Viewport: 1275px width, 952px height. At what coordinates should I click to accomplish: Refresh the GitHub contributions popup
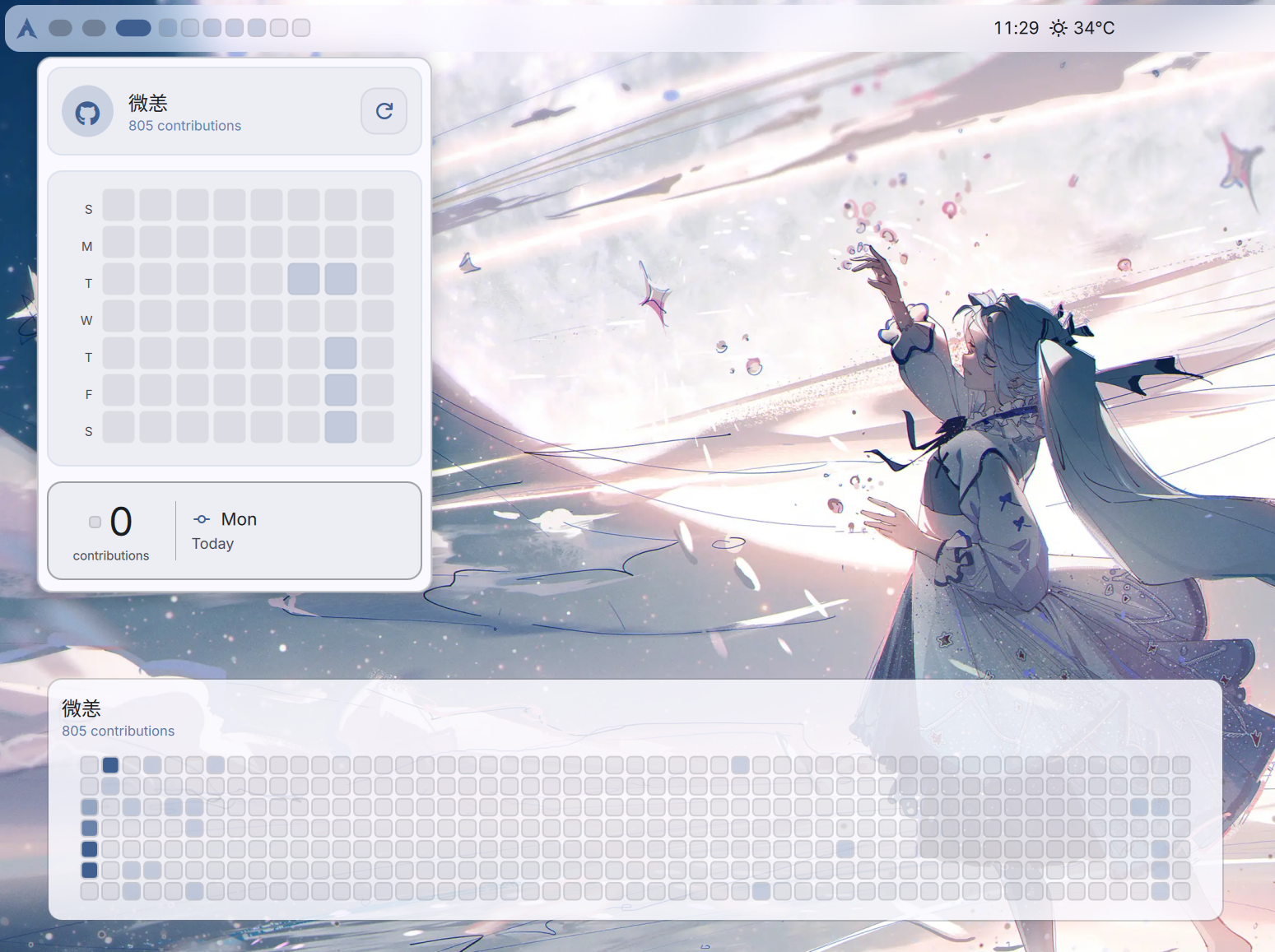(384, 111)
